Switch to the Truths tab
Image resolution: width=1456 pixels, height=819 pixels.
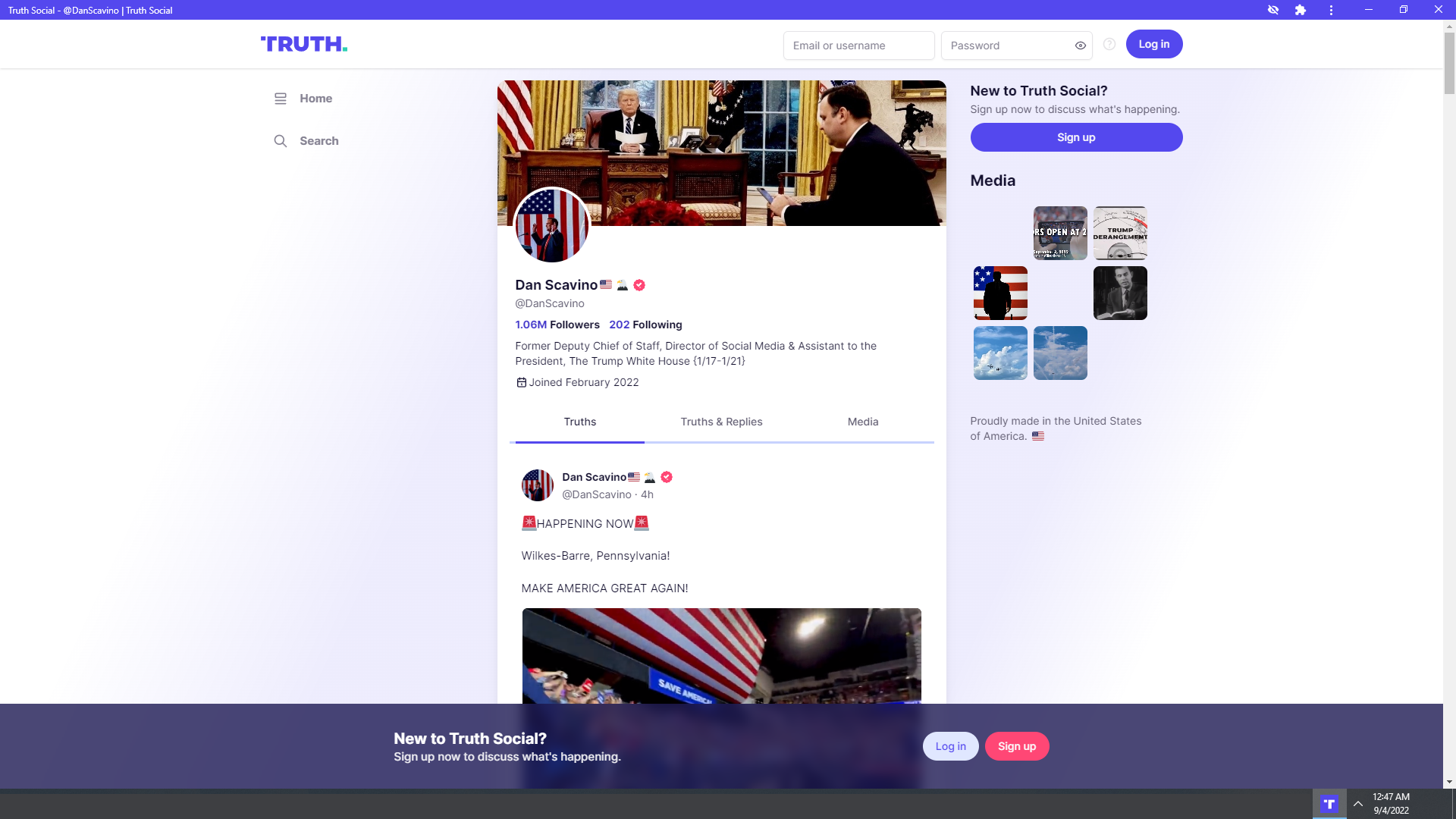click(x=580, y=422)
